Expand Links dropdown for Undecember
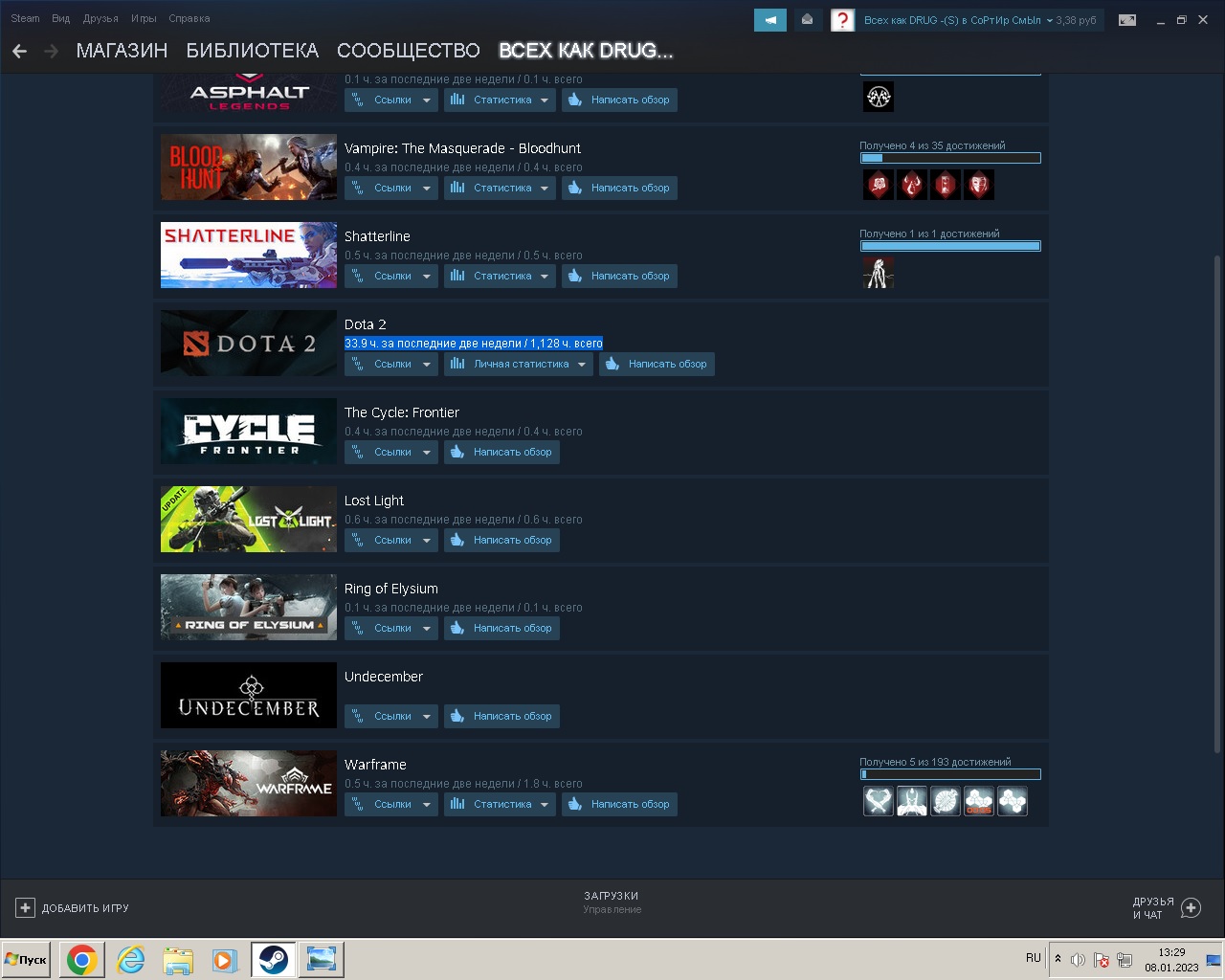The image size is (1225, 980). click(x=391, y=716)
